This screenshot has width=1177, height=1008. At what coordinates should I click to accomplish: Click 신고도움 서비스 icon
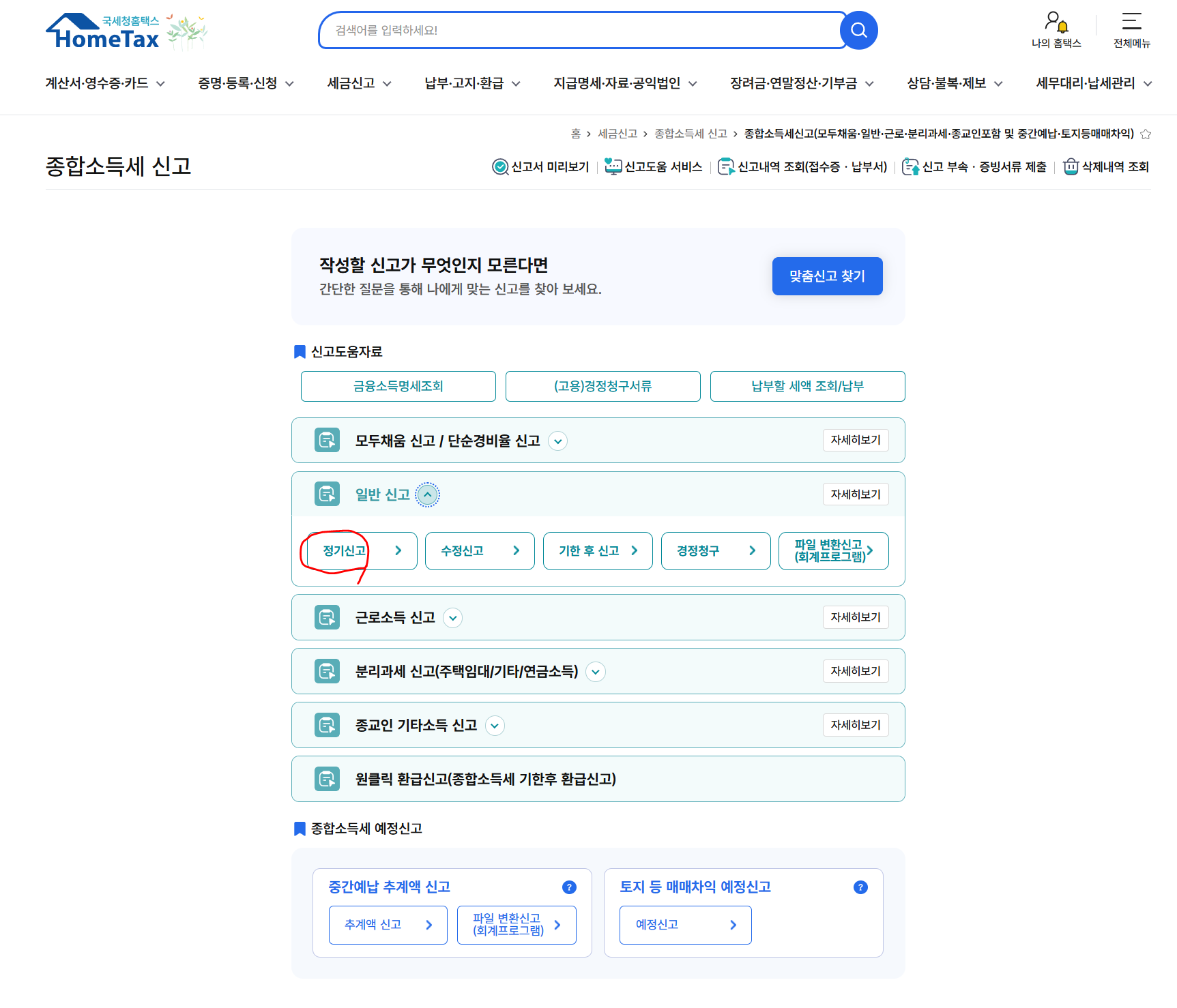(x=613, y=166)
